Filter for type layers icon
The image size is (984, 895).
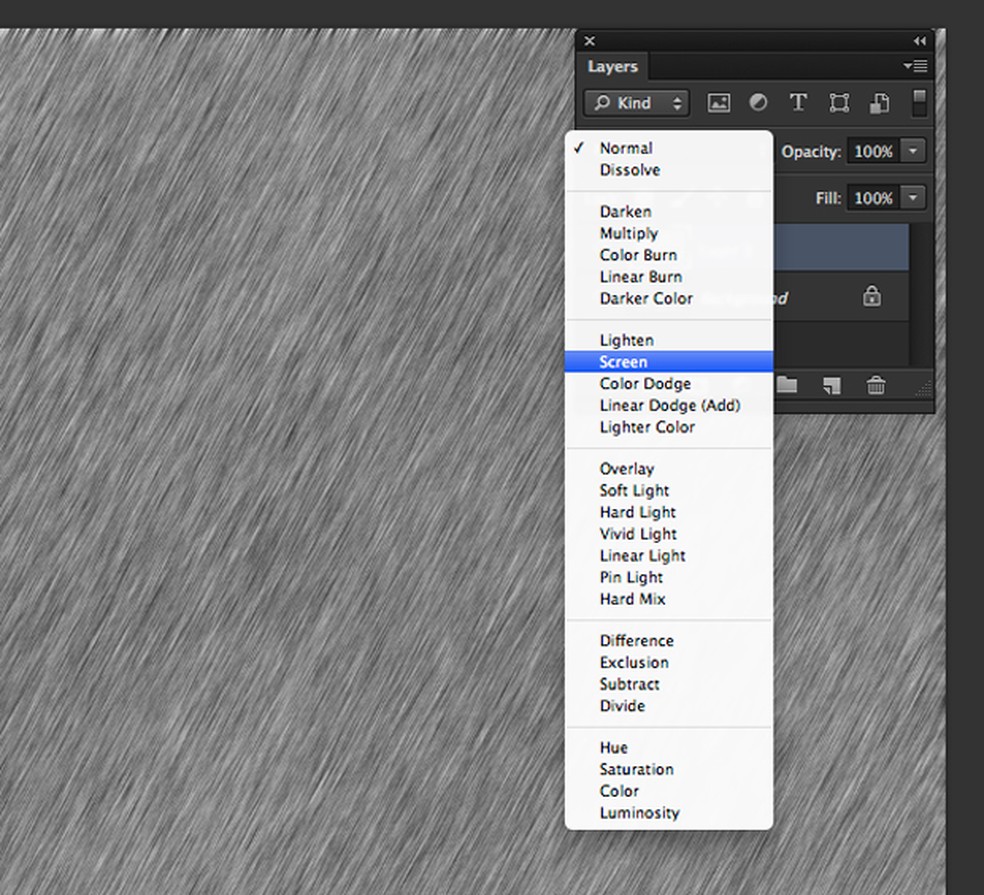click(x=798, y=103)
